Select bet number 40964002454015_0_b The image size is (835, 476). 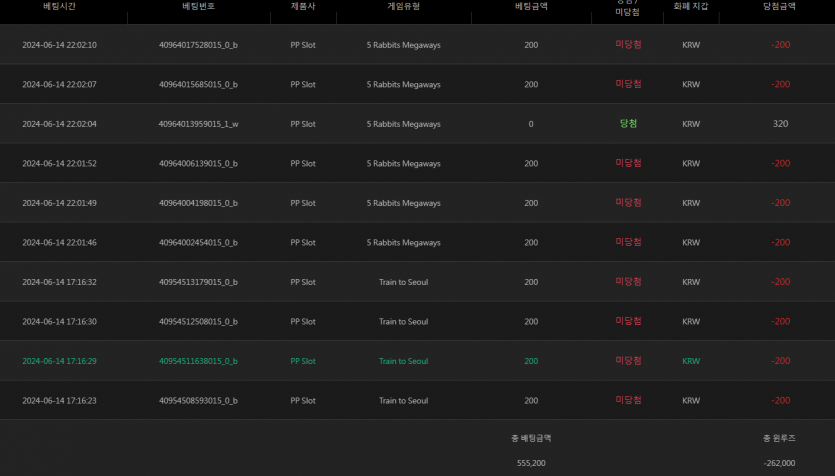198,243
